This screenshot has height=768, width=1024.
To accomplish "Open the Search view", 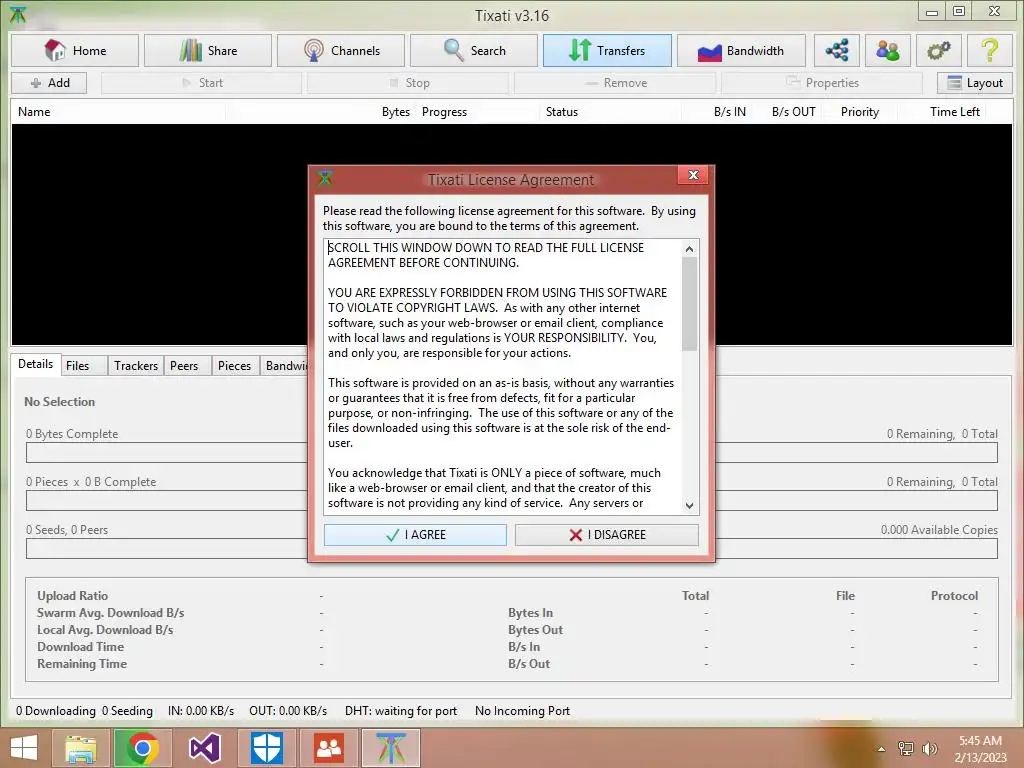I will (x=474, y=50).
